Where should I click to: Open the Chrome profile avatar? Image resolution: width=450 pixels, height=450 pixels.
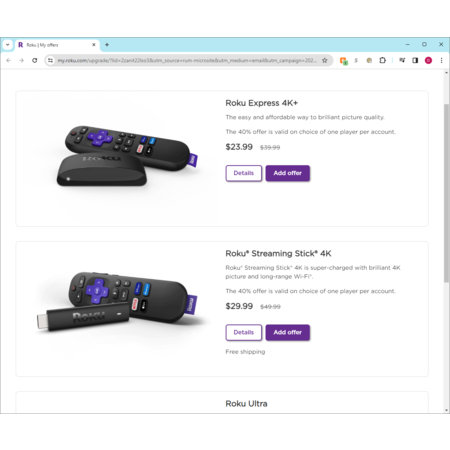click(428, 60)
